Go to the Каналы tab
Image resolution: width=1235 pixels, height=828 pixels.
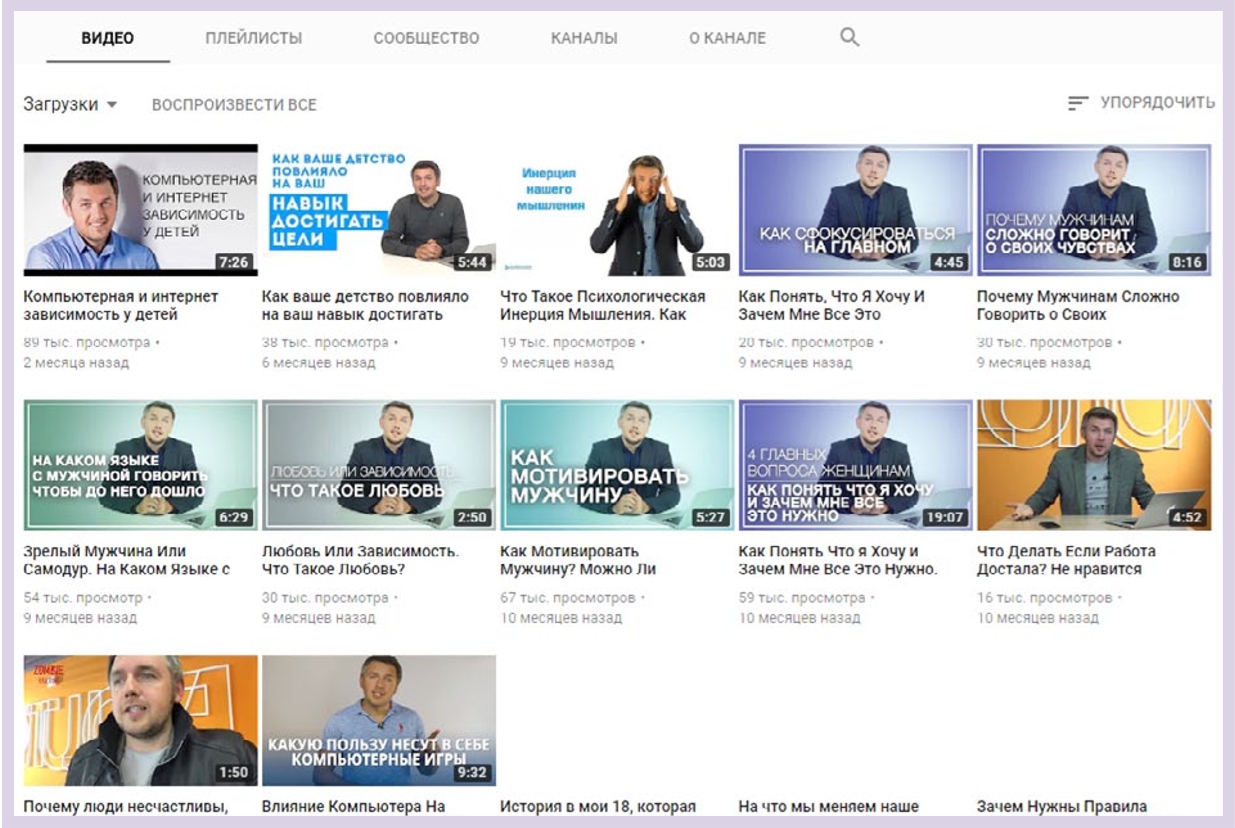pyautogui.click(x=584, y=38)
